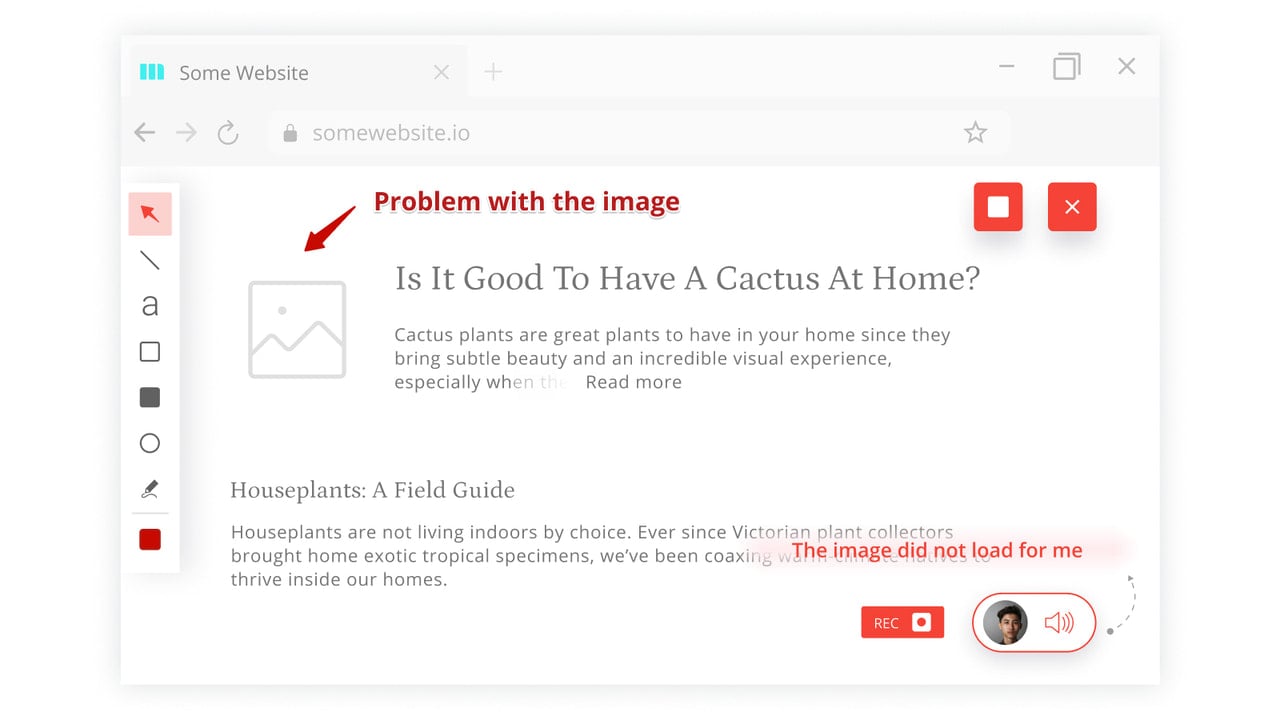Screen dimensions: 1280x720
Task: Mute the microphone speaker icon
Action: coord(1059,623)
